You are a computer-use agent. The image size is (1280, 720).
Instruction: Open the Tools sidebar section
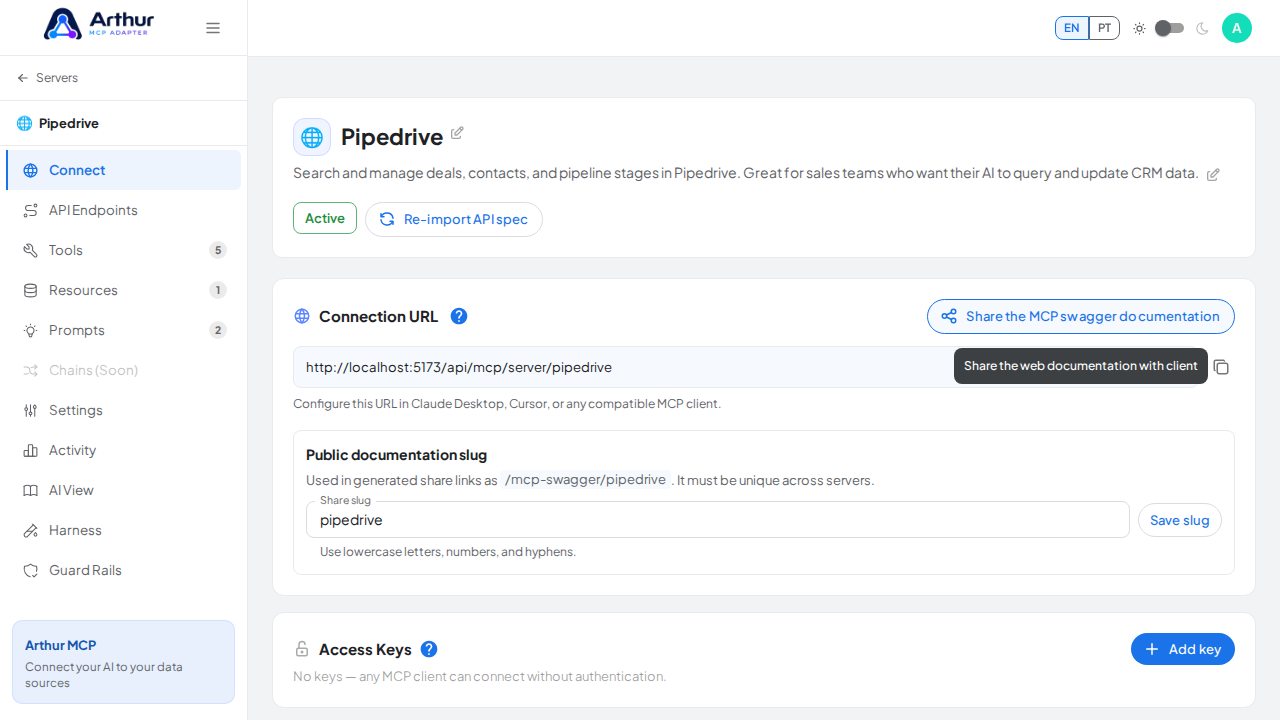123,250
